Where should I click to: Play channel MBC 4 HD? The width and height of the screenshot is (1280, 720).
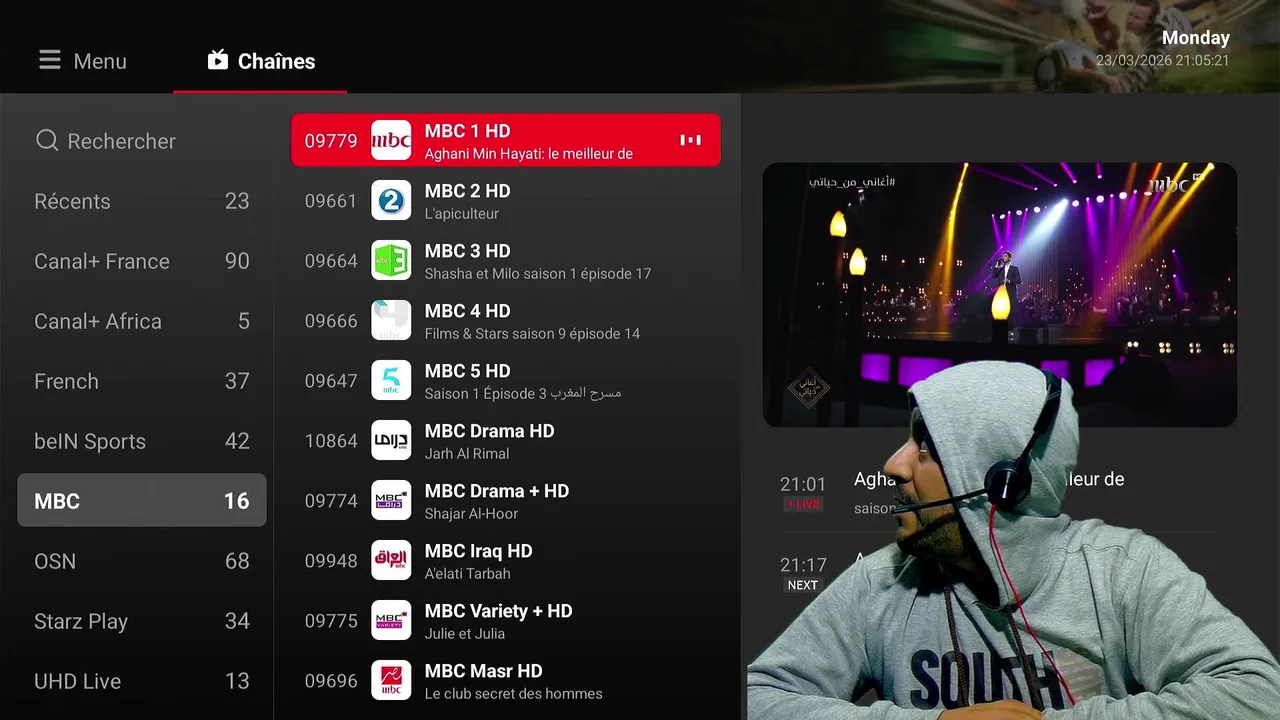click(x=506, y=320)
